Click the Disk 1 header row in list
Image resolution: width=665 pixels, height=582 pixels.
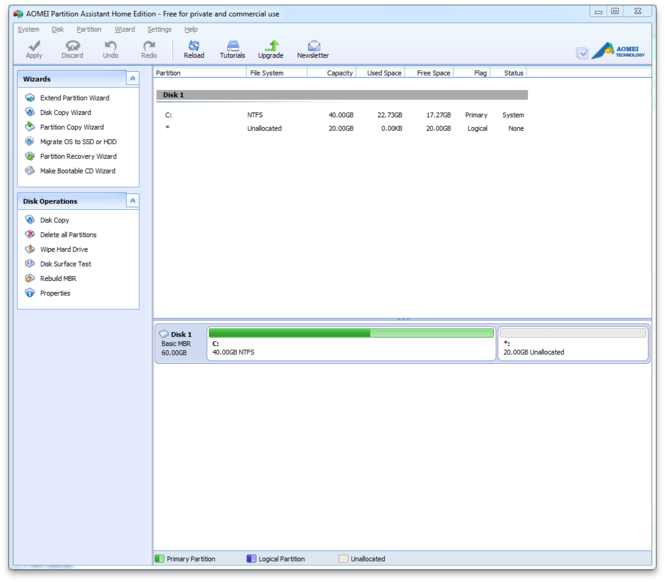click(342, 95)
